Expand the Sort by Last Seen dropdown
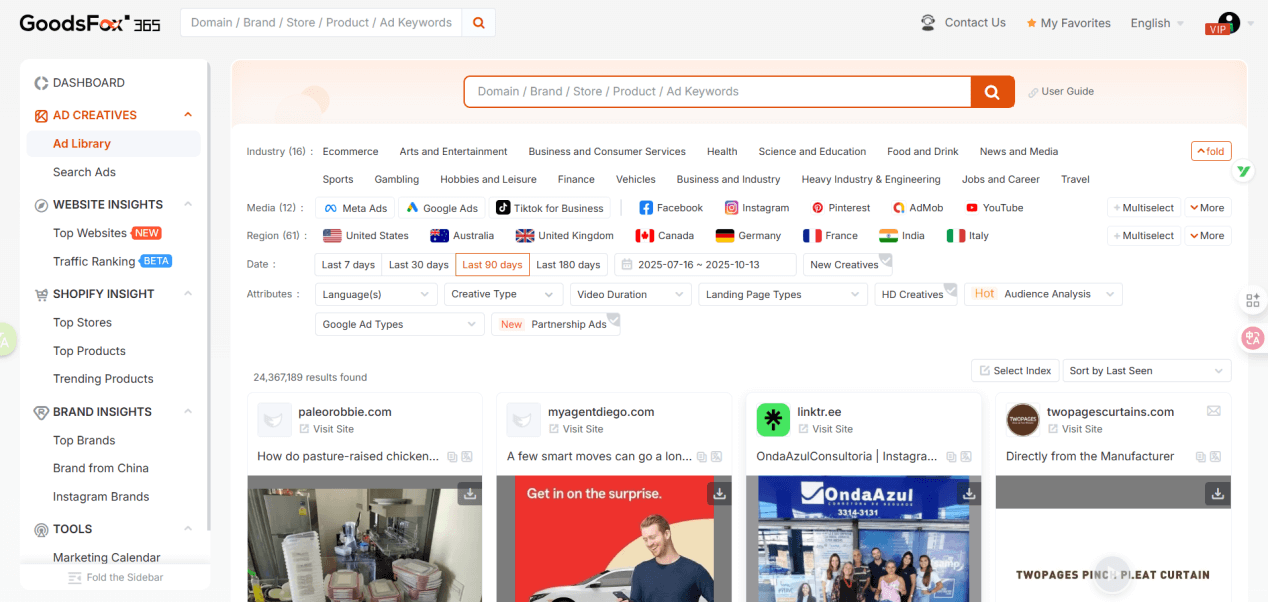1268x602 pixels. pyautogui.click(x=1146, y=371)
